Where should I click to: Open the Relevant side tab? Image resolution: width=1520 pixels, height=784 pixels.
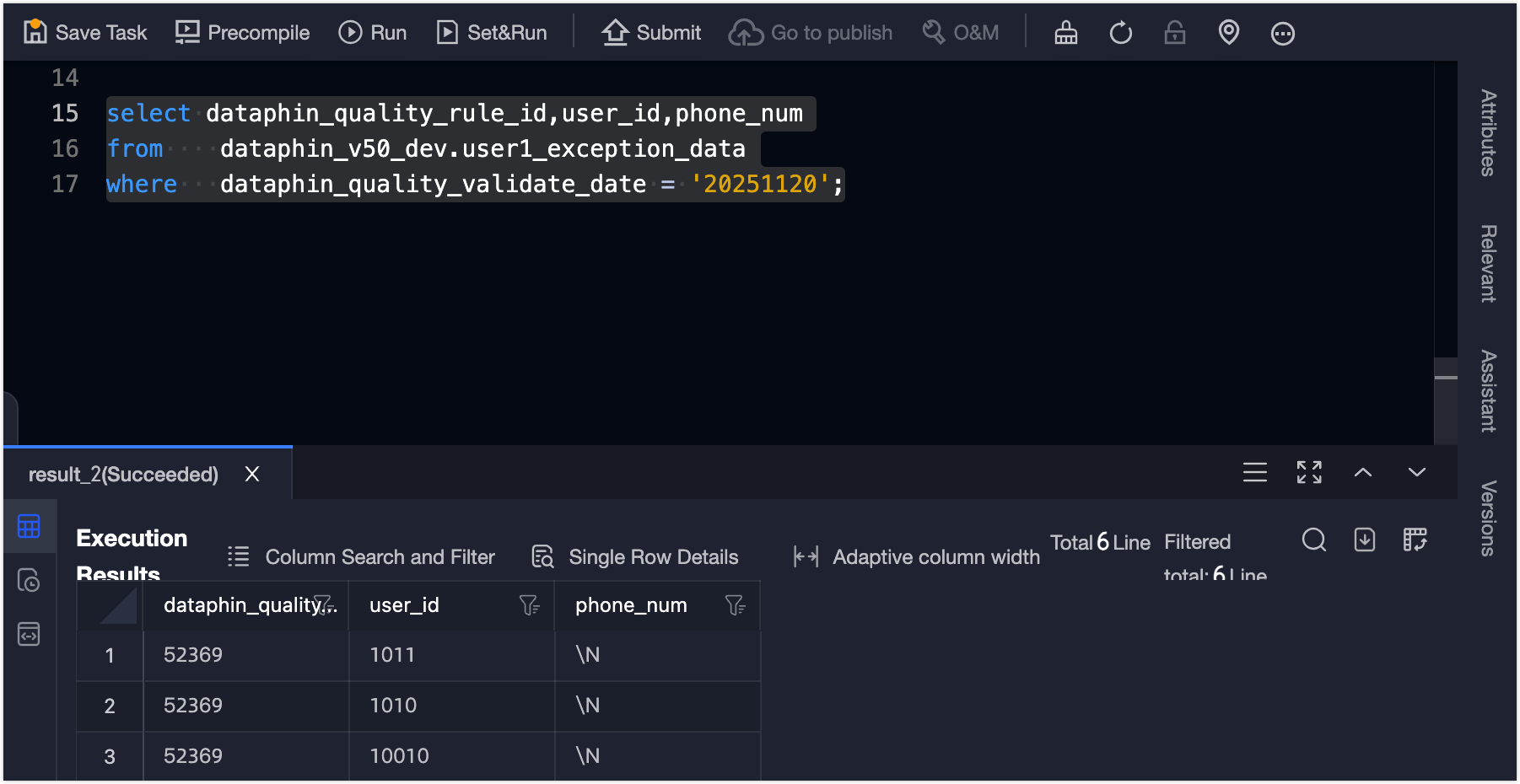pos(1489,263)
